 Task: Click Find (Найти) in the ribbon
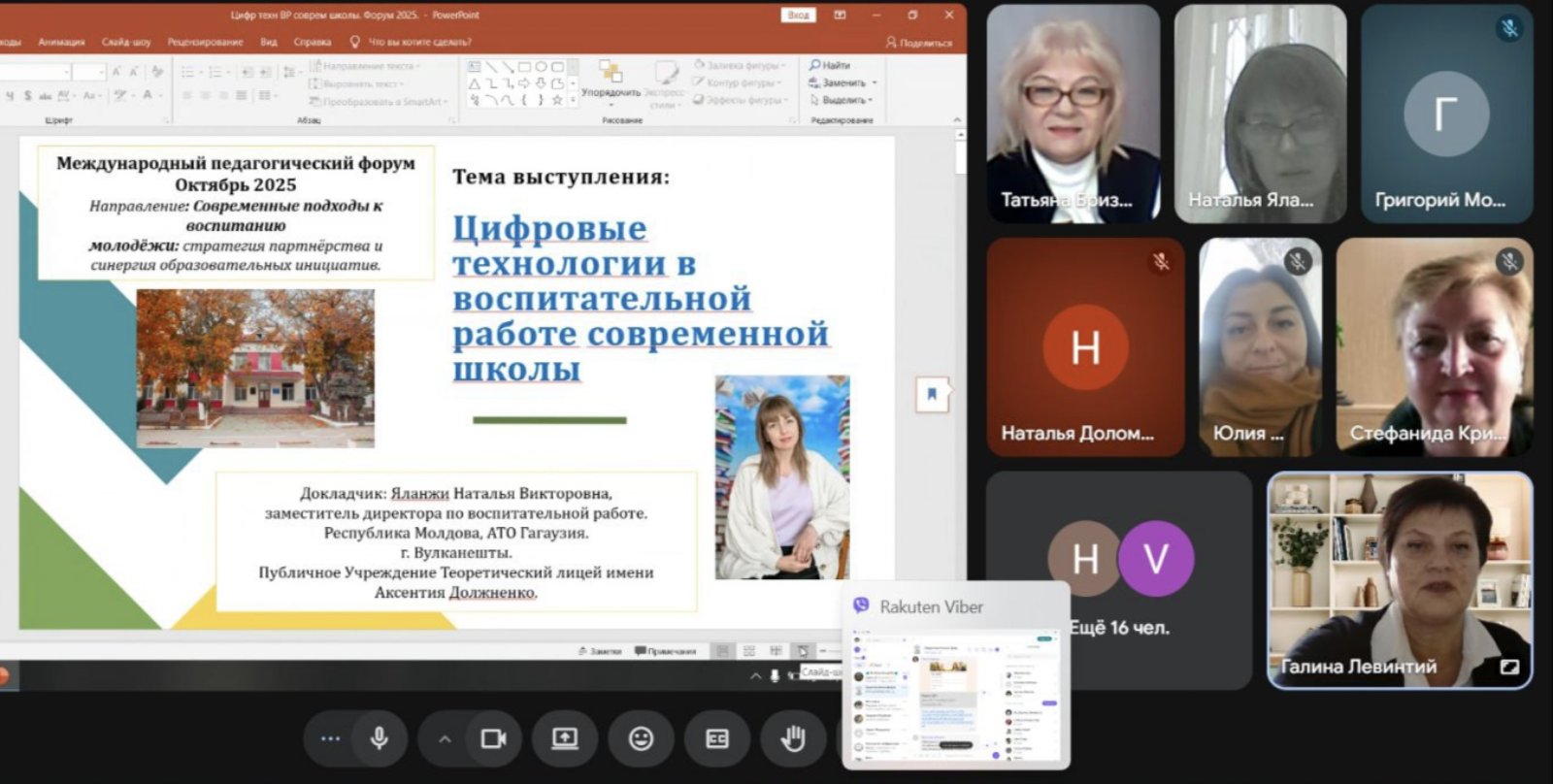tap(831, 65)
